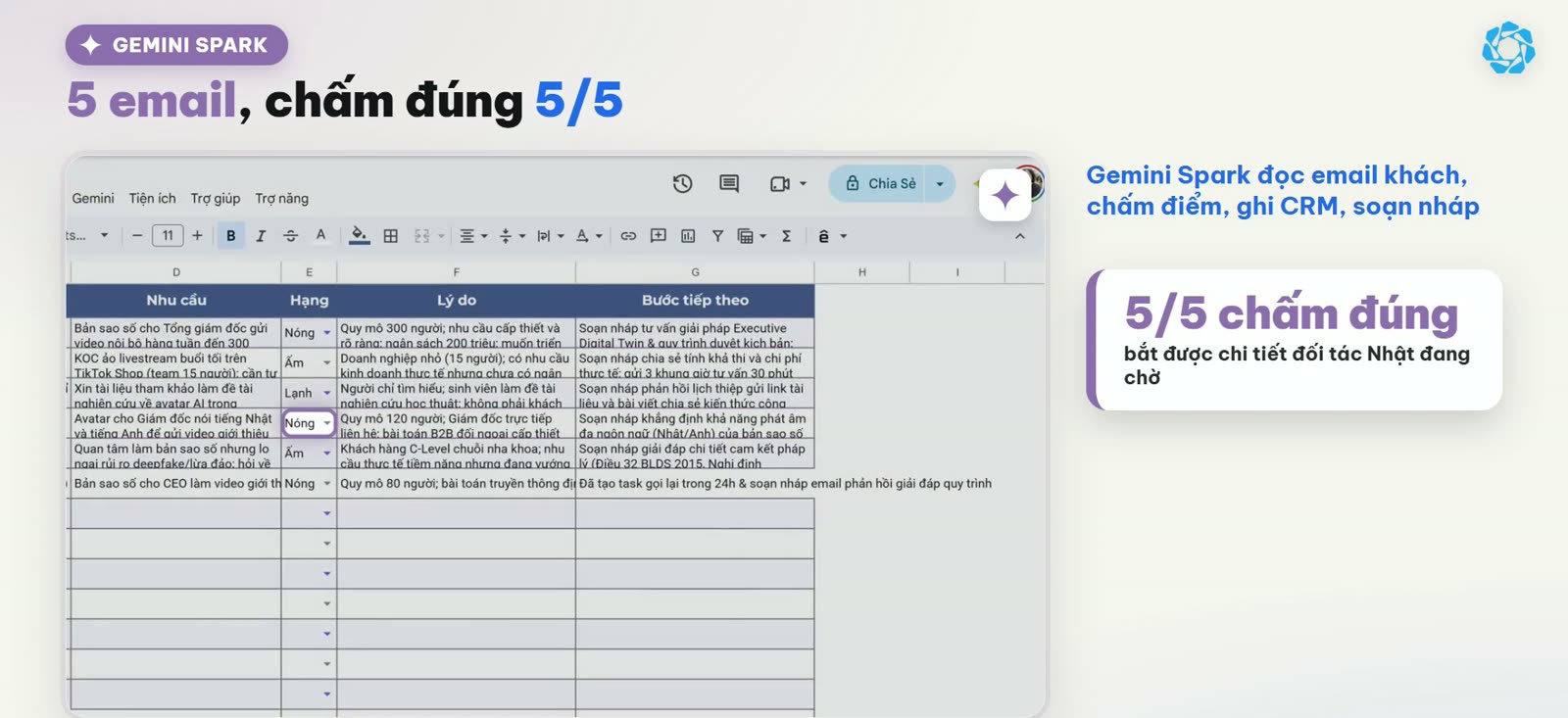This screenshot has height=718, width=1568.
Task: Expand input tools dropdown arrow
Action: coord(843,236)
